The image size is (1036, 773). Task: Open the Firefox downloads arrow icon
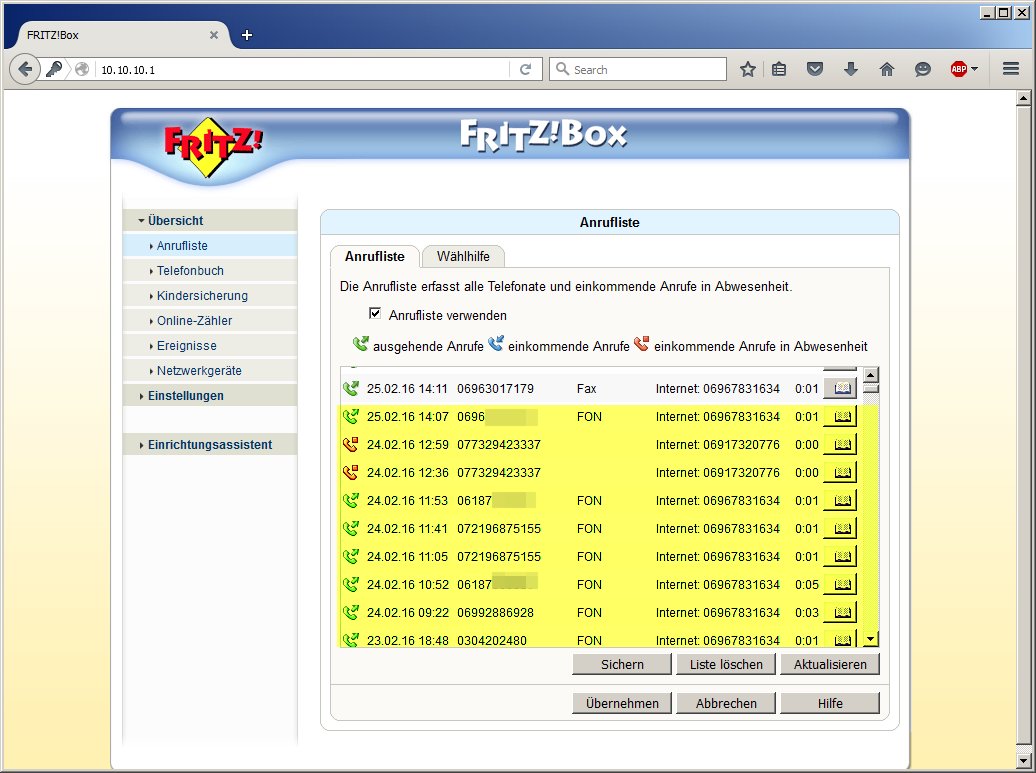pyautogui.click(x=851, y=69)
